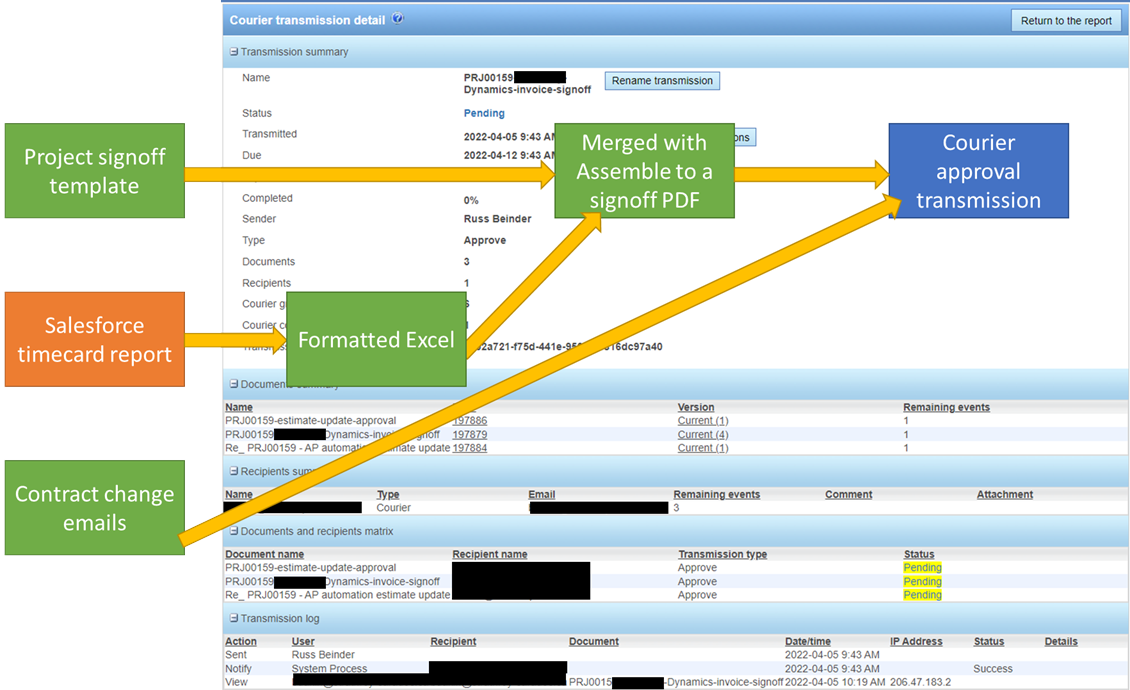This screenshot has width=1130, height=690.
Task: Select the orange Salesforce timecard report box
Action: 94,339
